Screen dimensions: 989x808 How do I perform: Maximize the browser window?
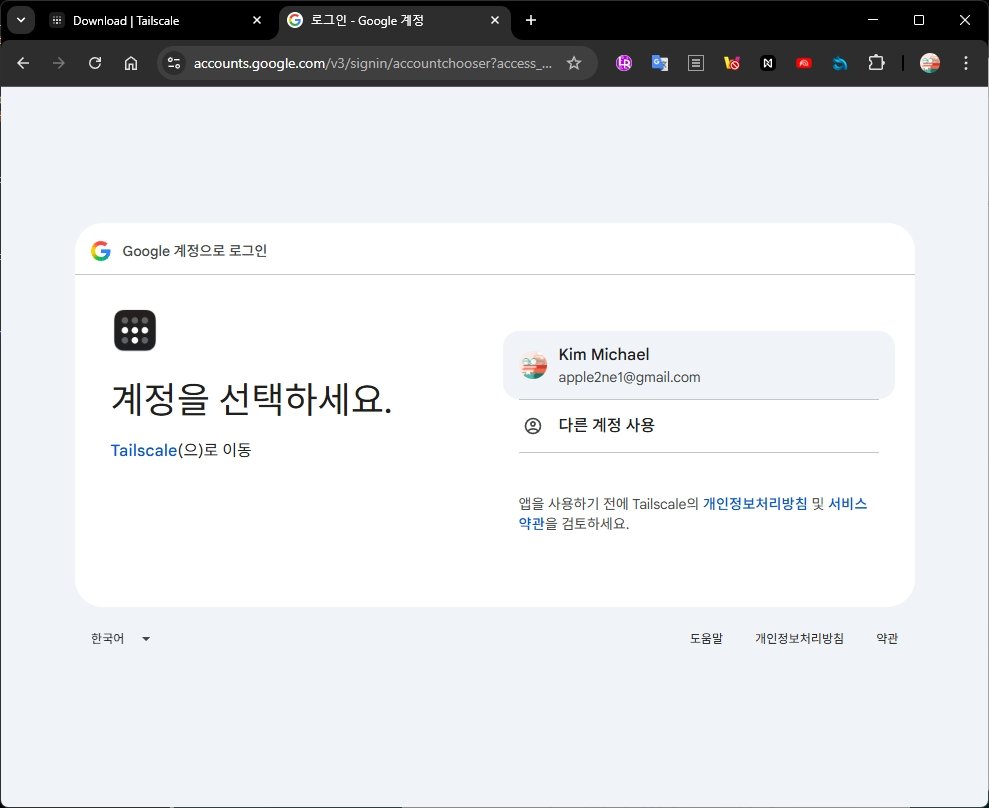point(919,20)
